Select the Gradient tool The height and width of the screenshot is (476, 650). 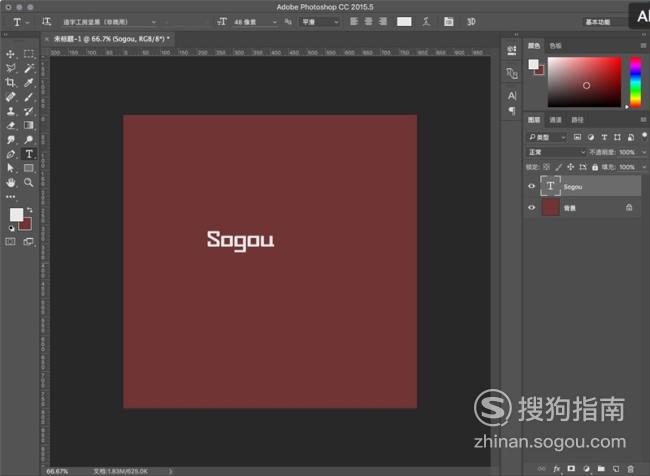(x=29, y=125)
